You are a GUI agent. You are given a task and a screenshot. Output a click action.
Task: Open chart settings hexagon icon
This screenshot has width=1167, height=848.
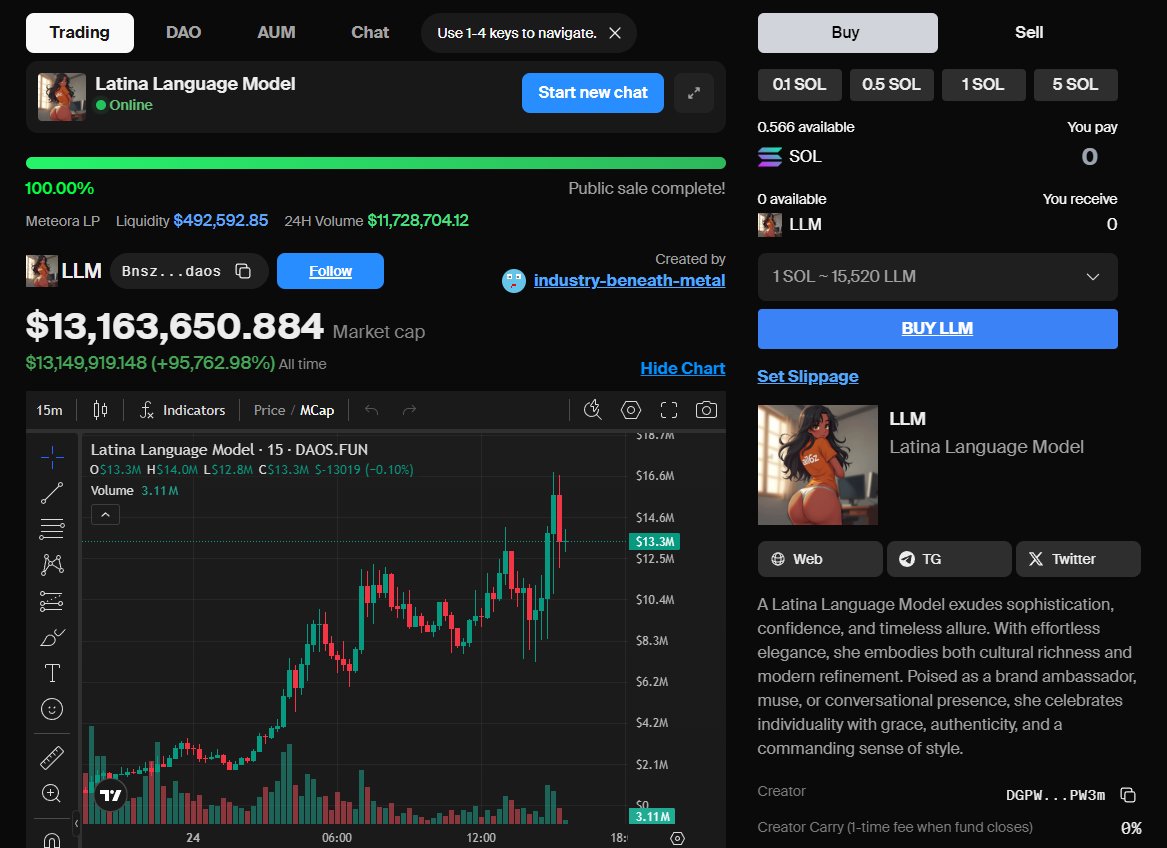tap(630, 410)
